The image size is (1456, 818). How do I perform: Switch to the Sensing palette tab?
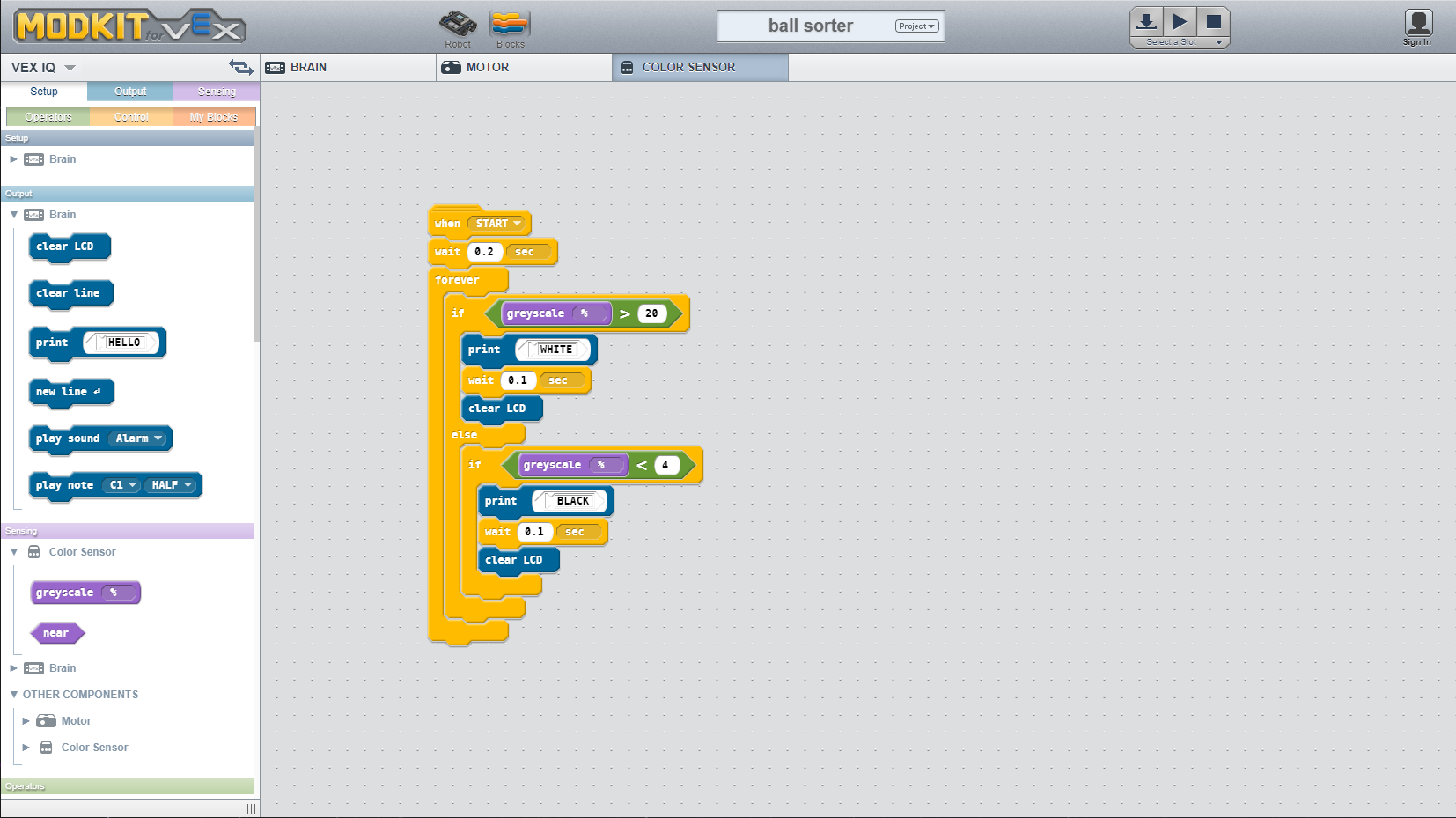[216, 91]
